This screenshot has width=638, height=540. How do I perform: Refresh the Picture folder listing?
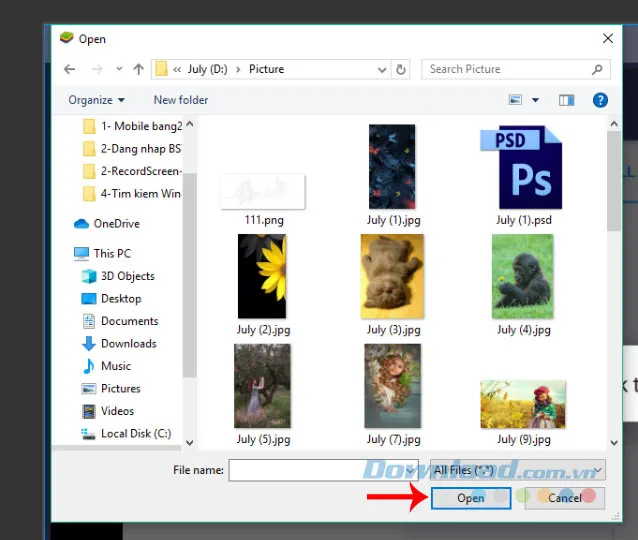401,69
